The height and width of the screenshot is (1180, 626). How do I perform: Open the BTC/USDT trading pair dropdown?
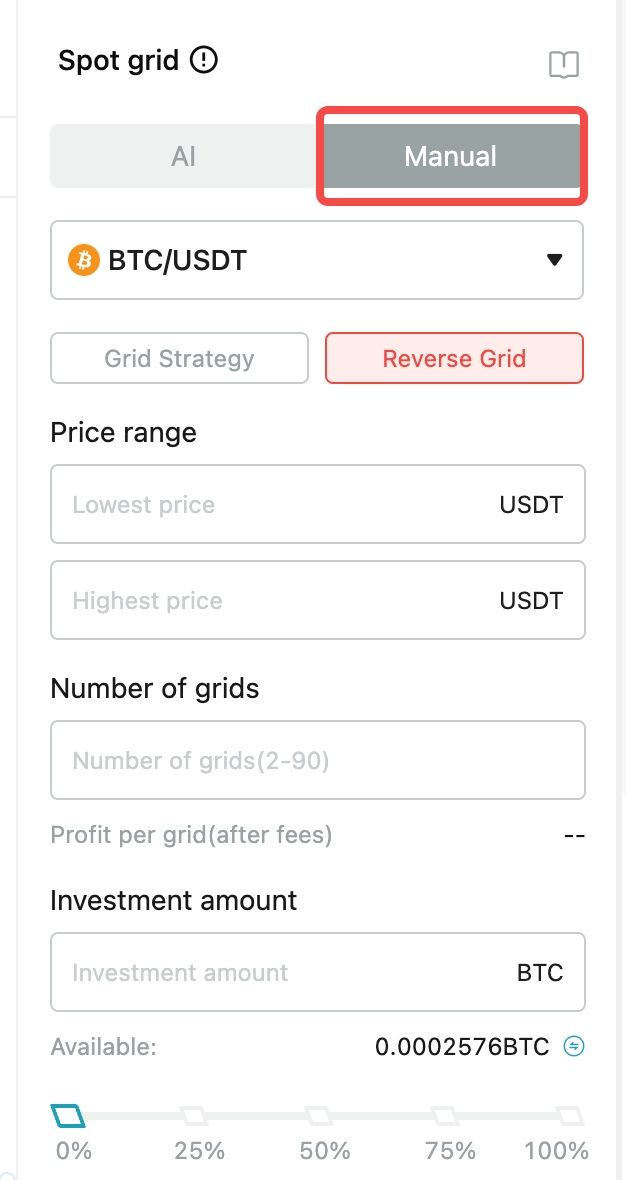[317, 260]
